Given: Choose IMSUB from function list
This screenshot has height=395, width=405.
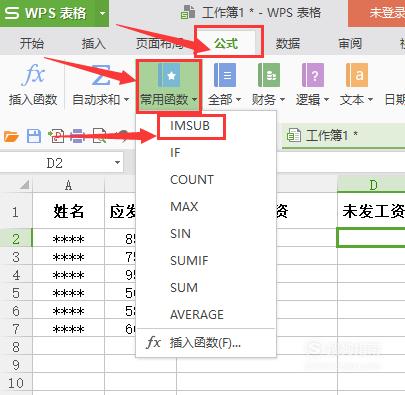Looking at the screenshot, I should 190,126.
